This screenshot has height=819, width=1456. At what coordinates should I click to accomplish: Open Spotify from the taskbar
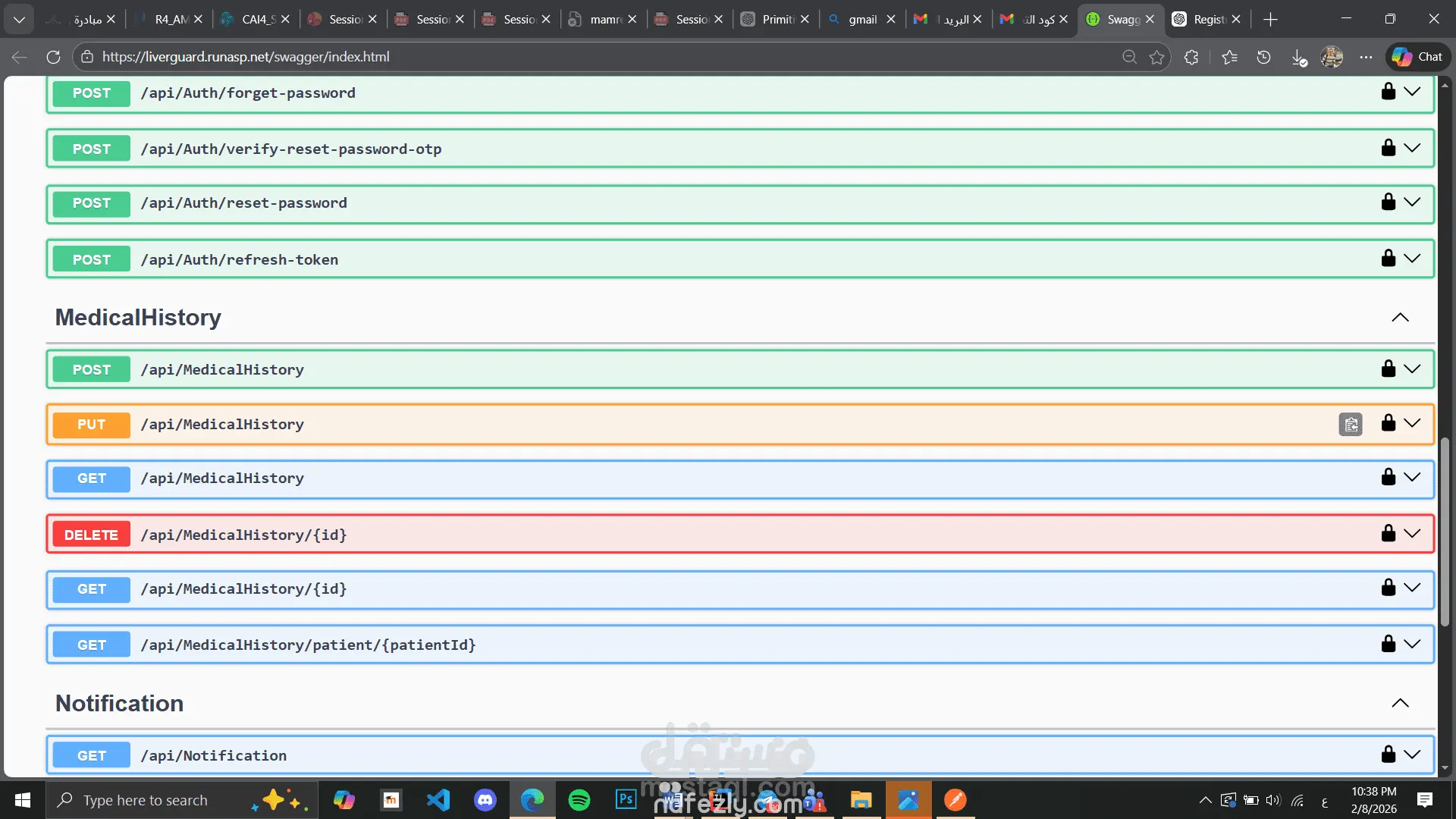coord(579,800)
